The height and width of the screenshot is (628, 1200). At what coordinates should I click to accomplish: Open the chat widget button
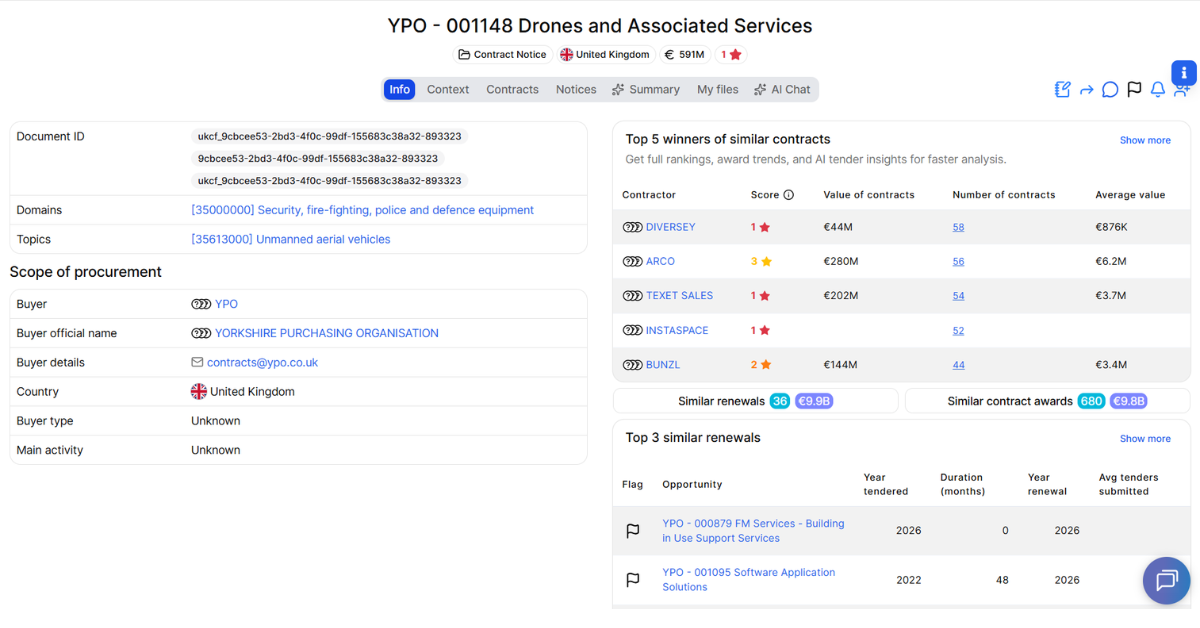[1167, 580]
